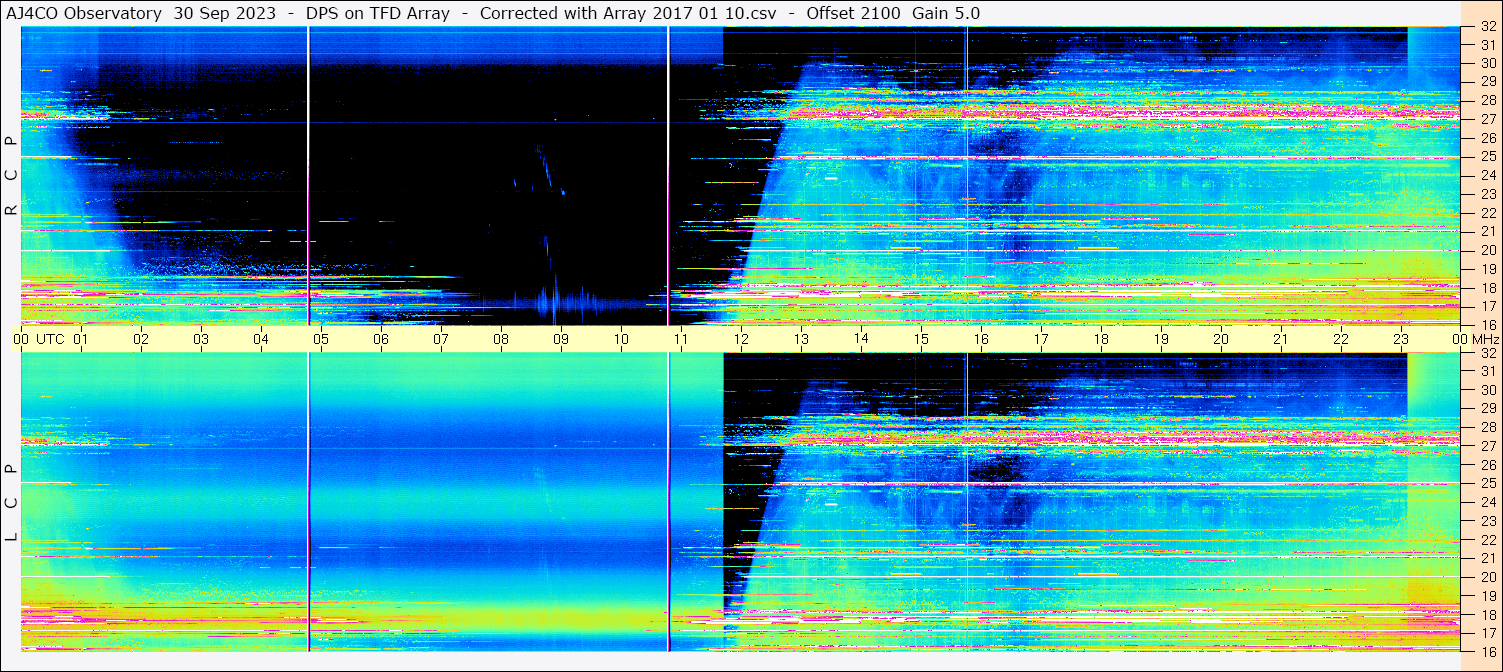Viewport: 1503px width, 672px height.
Task: Pick the 16 hour label on the time axis
Action: pos(981,339)
